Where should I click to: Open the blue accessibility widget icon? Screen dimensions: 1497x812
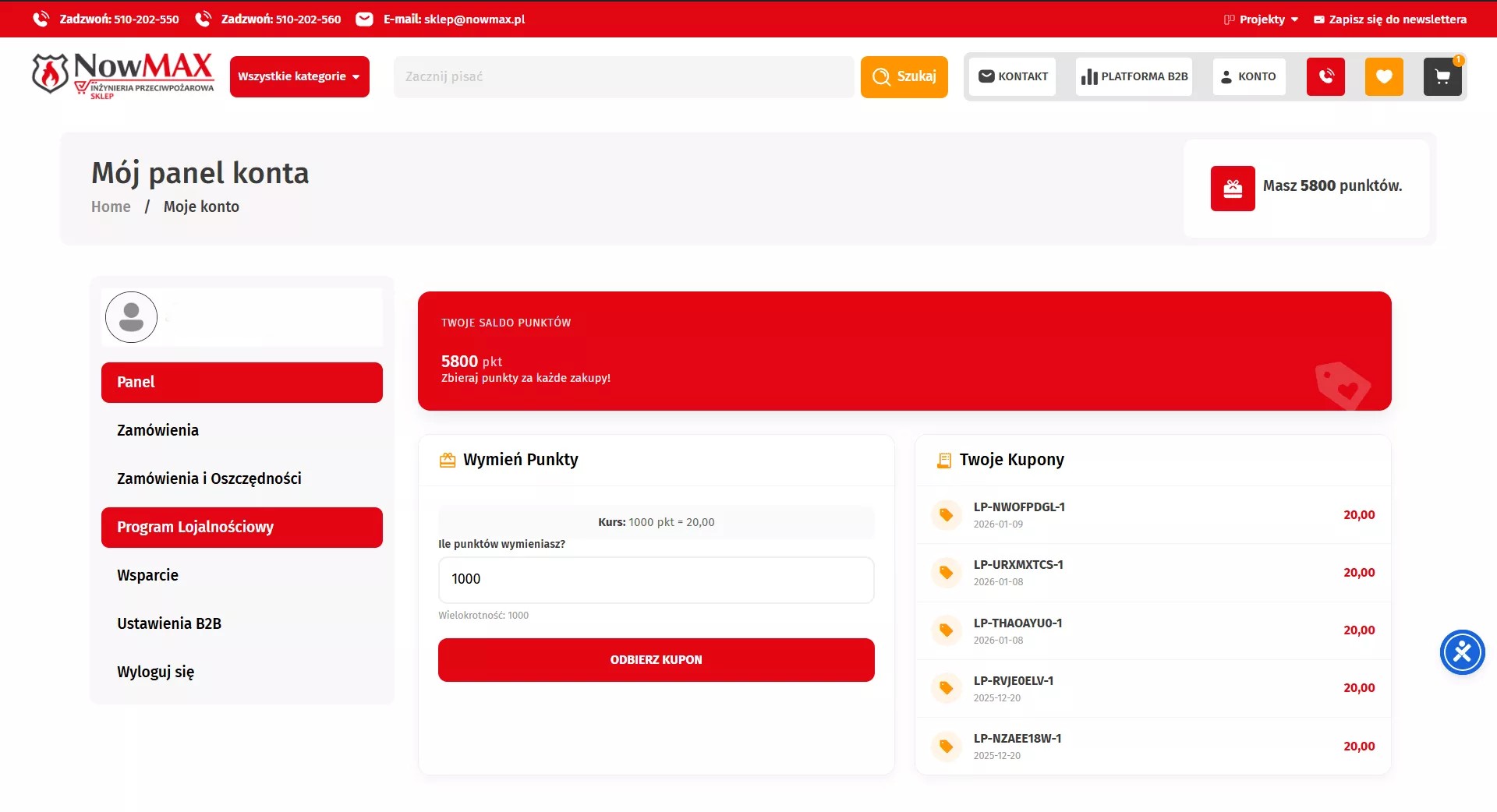pos(1462,652)
